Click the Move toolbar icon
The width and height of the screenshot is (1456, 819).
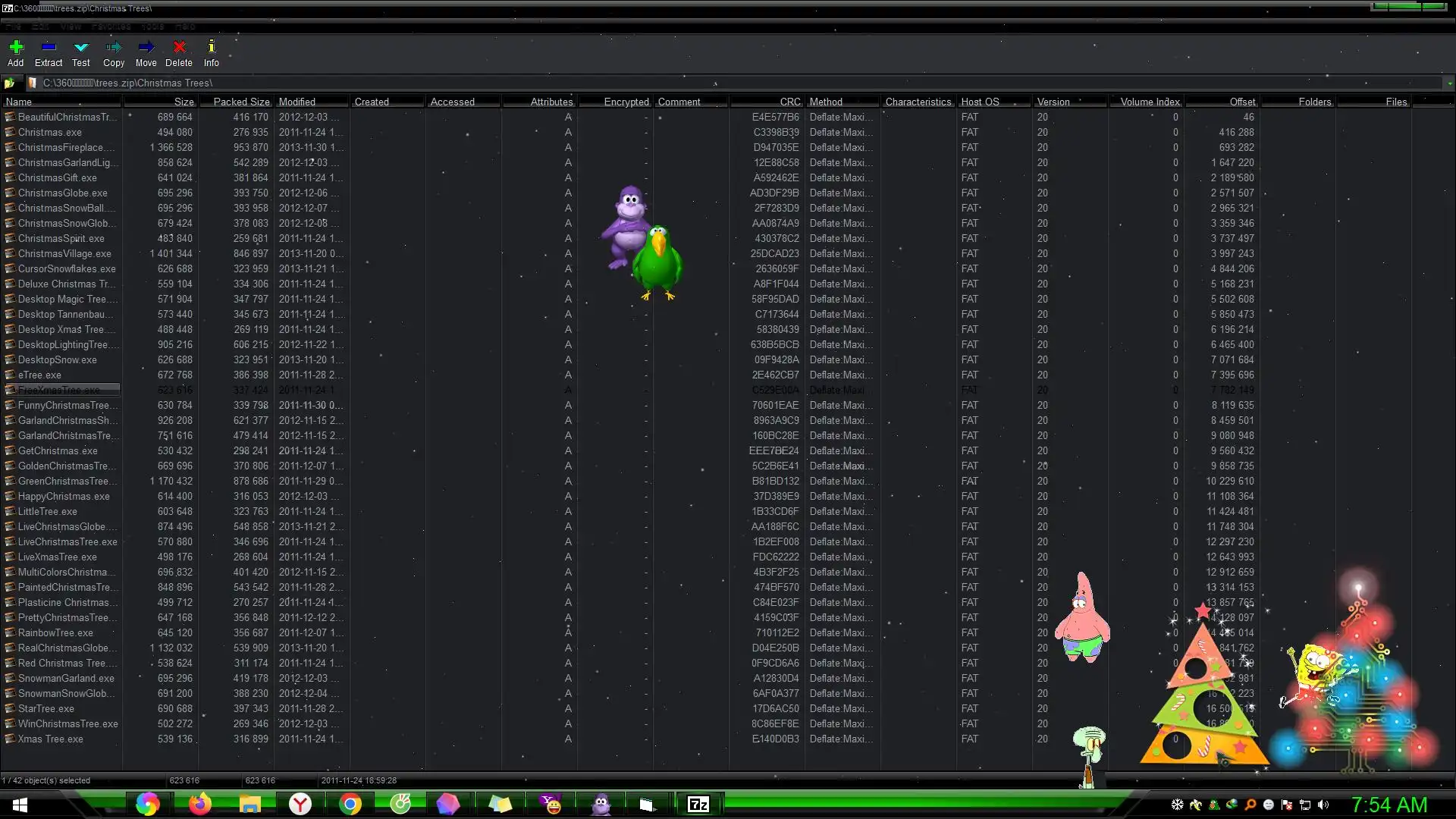point(146,52)
